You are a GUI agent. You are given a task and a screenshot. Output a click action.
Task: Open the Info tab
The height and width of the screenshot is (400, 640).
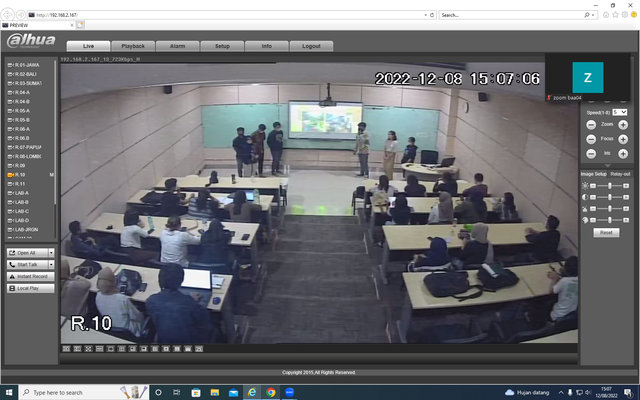click(x=267, y=46)
